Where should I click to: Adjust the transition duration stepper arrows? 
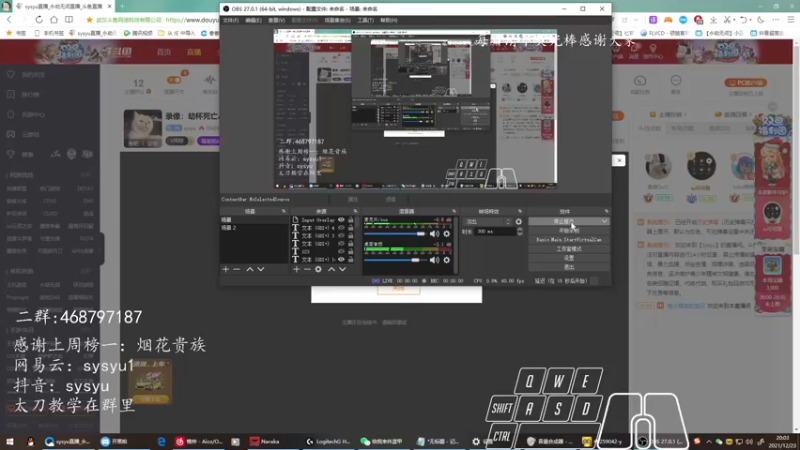pos(520,232)
